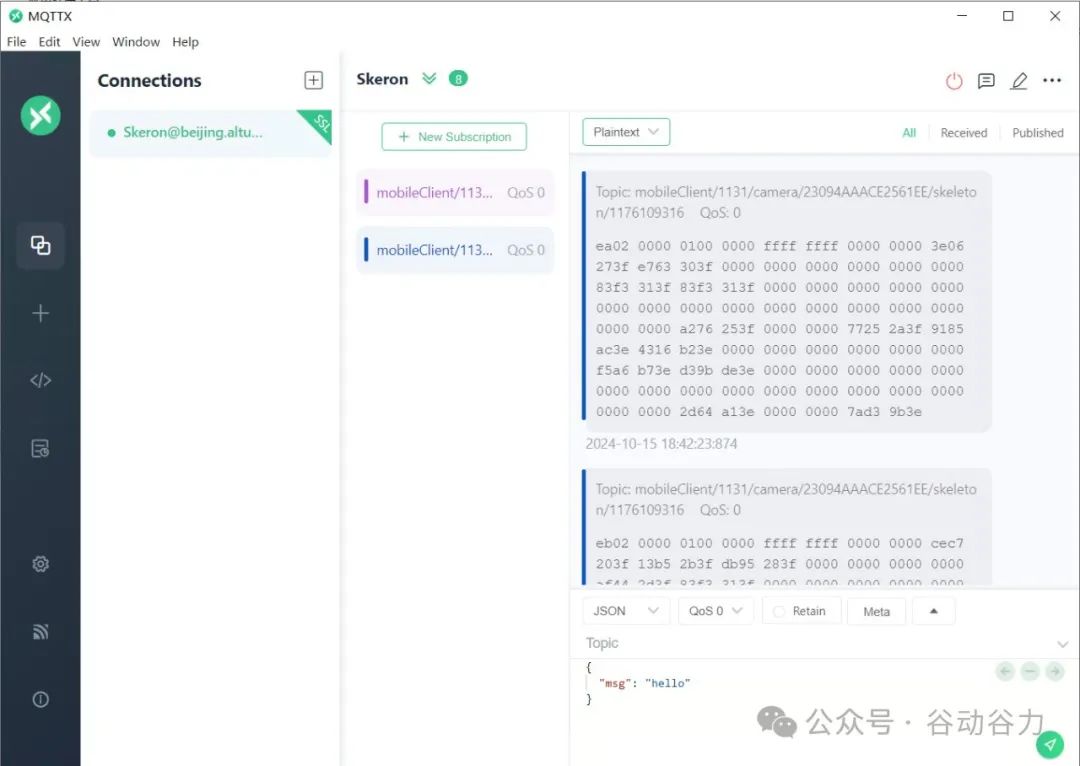Filter messages to Published only

1037,132
